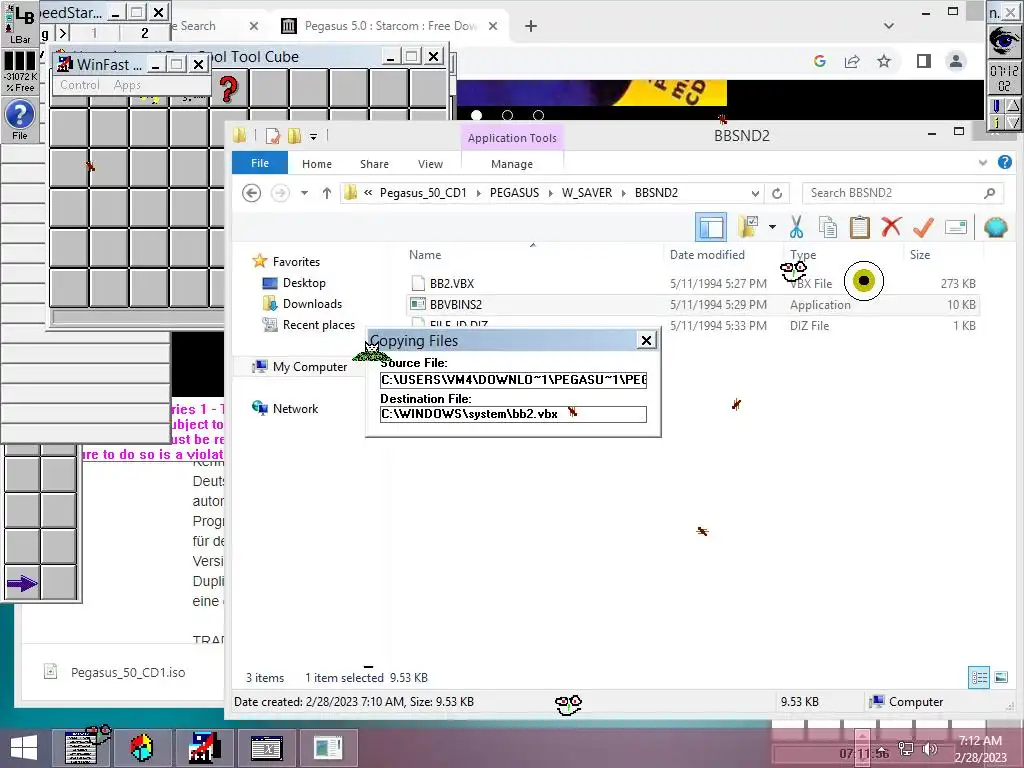The width and height of the screenshot is (1024, 768).
Task: Open the recent locations dropdown arrow
Action: pyautogui.click(x=304, y=193)
